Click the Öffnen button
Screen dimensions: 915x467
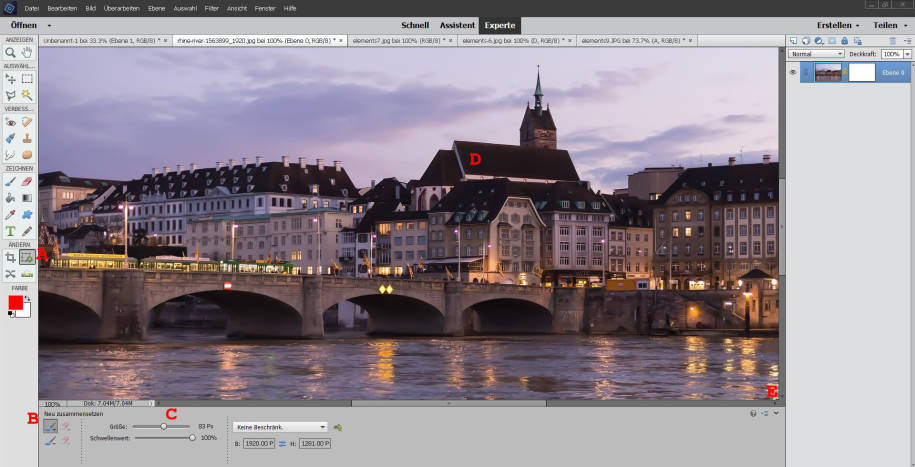[x=22, y=24]
